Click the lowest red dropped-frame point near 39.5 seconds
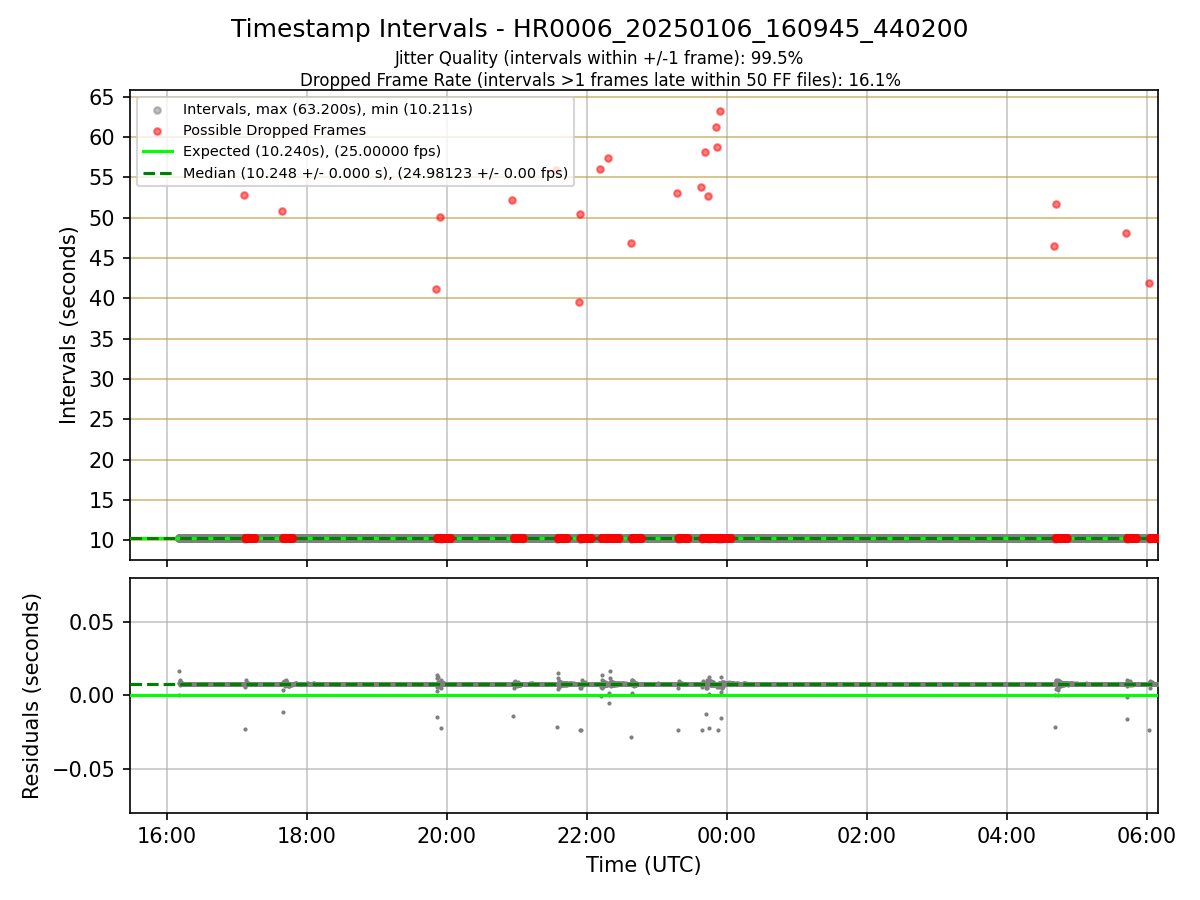 (579, 302)
